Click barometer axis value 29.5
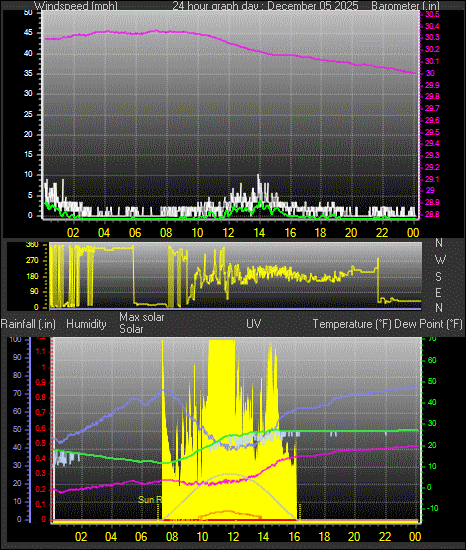466x550 pixels. pos(432,132)
